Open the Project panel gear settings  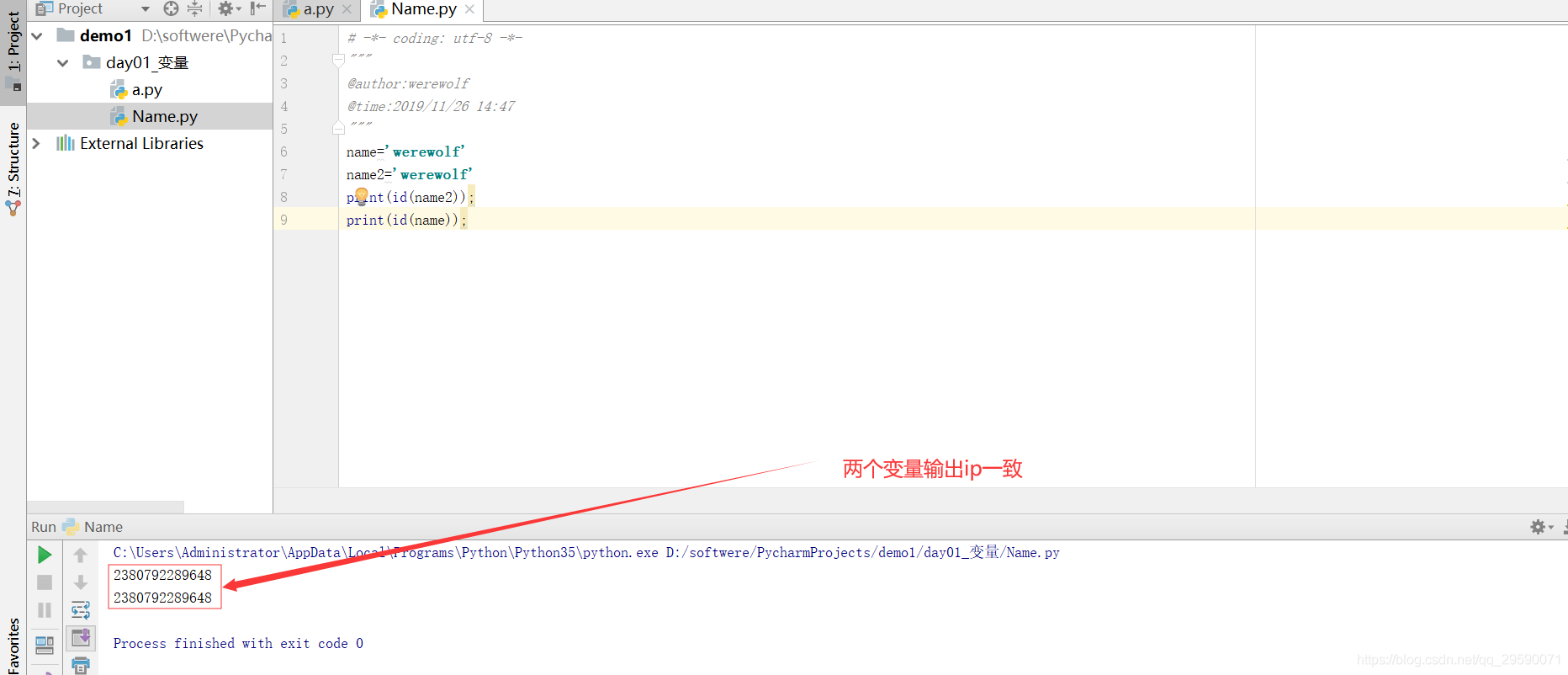229,8
